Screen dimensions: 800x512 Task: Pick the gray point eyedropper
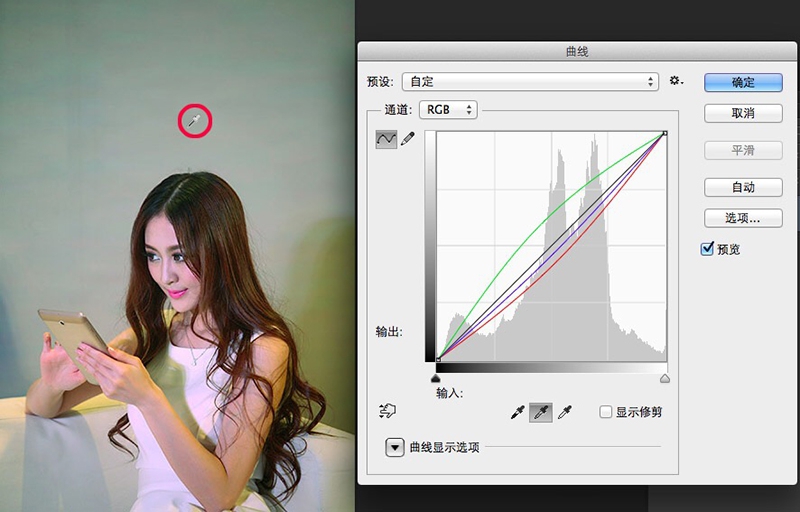pyautogui.click(x=541, y=412)
